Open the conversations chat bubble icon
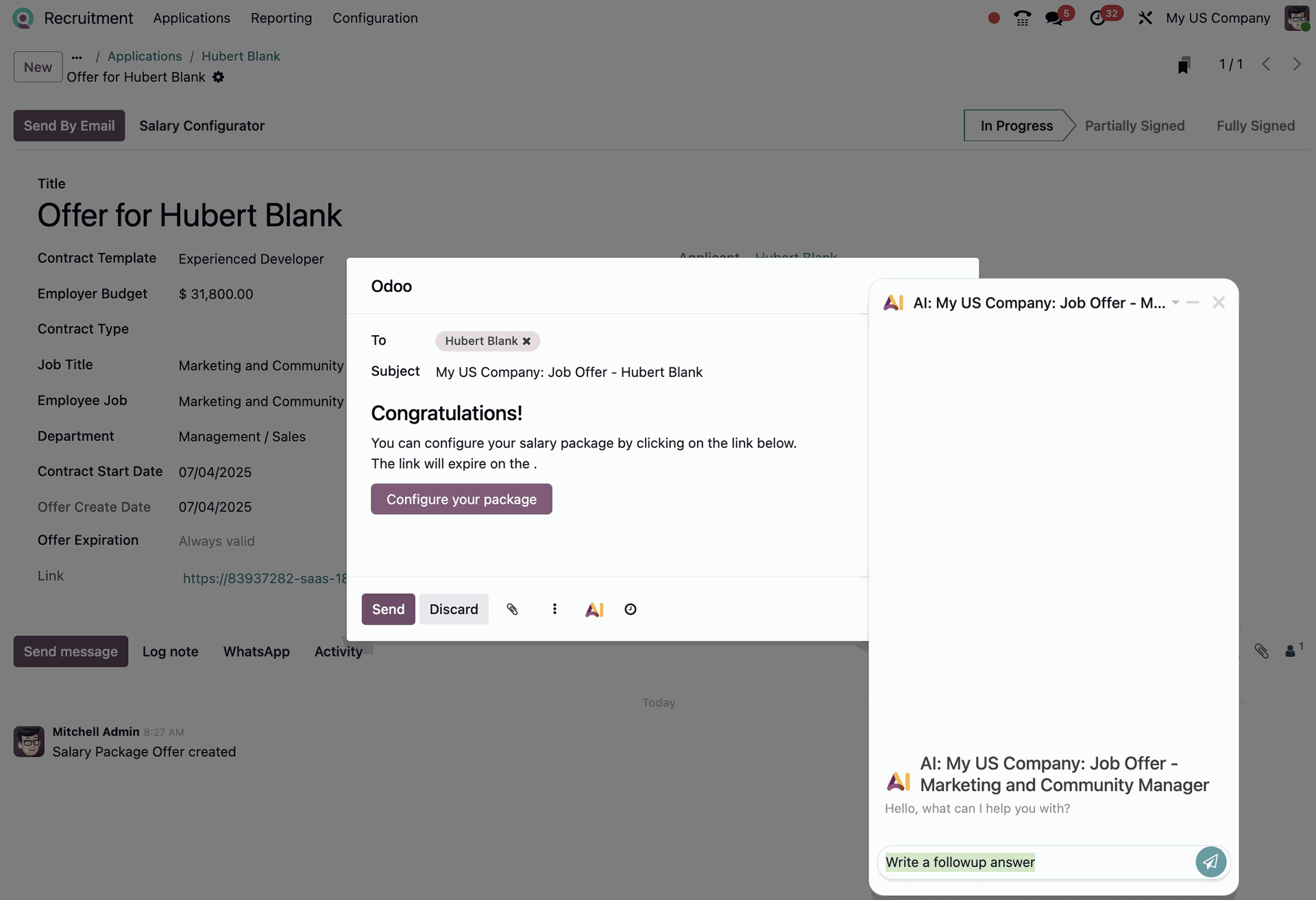The width and height of the screenshot is (1316, 900). point(1054,19)
